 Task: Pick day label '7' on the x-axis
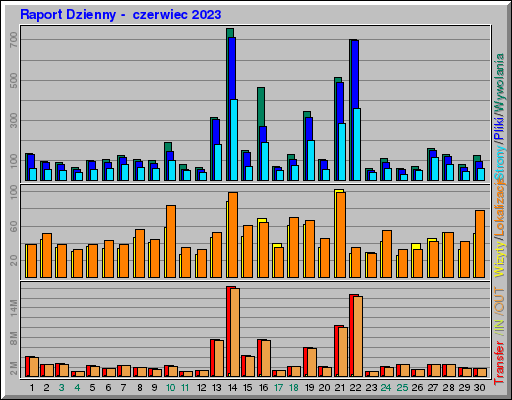(123, 388)
